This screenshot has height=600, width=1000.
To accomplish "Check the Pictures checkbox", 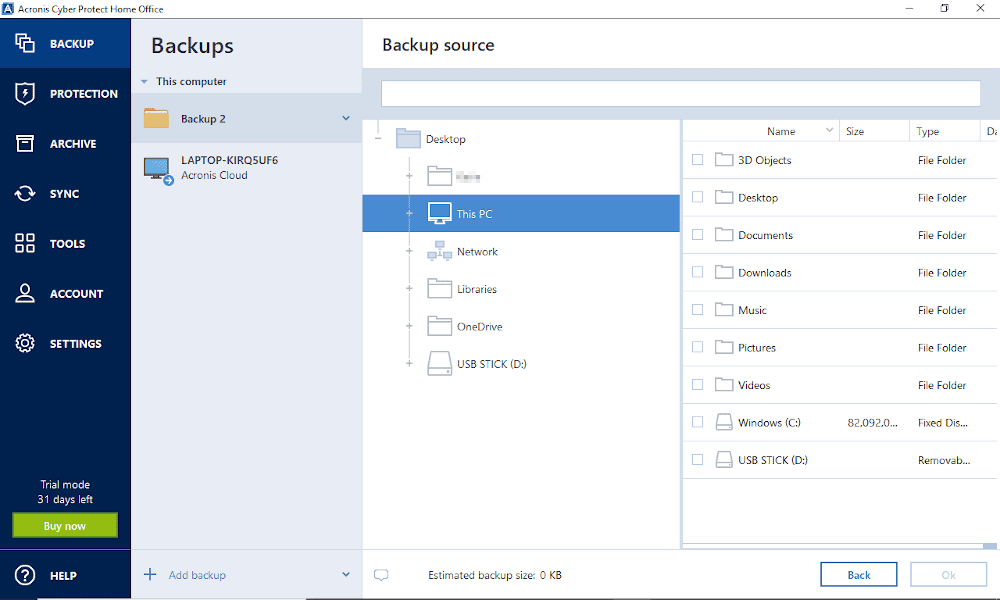I will pos(698,347).
